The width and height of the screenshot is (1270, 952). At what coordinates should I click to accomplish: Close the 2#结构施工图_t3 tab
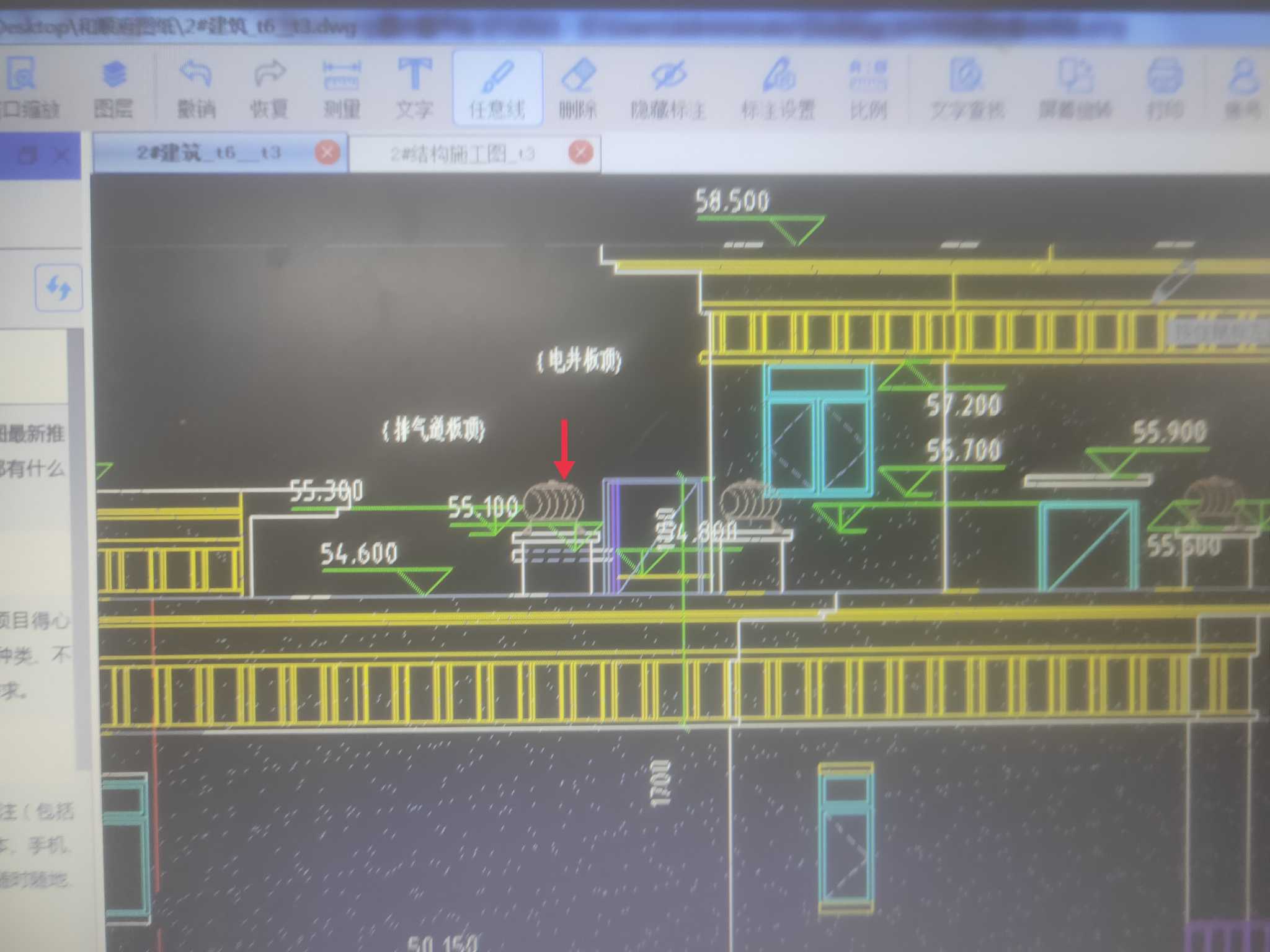click(x=580, y=152)
